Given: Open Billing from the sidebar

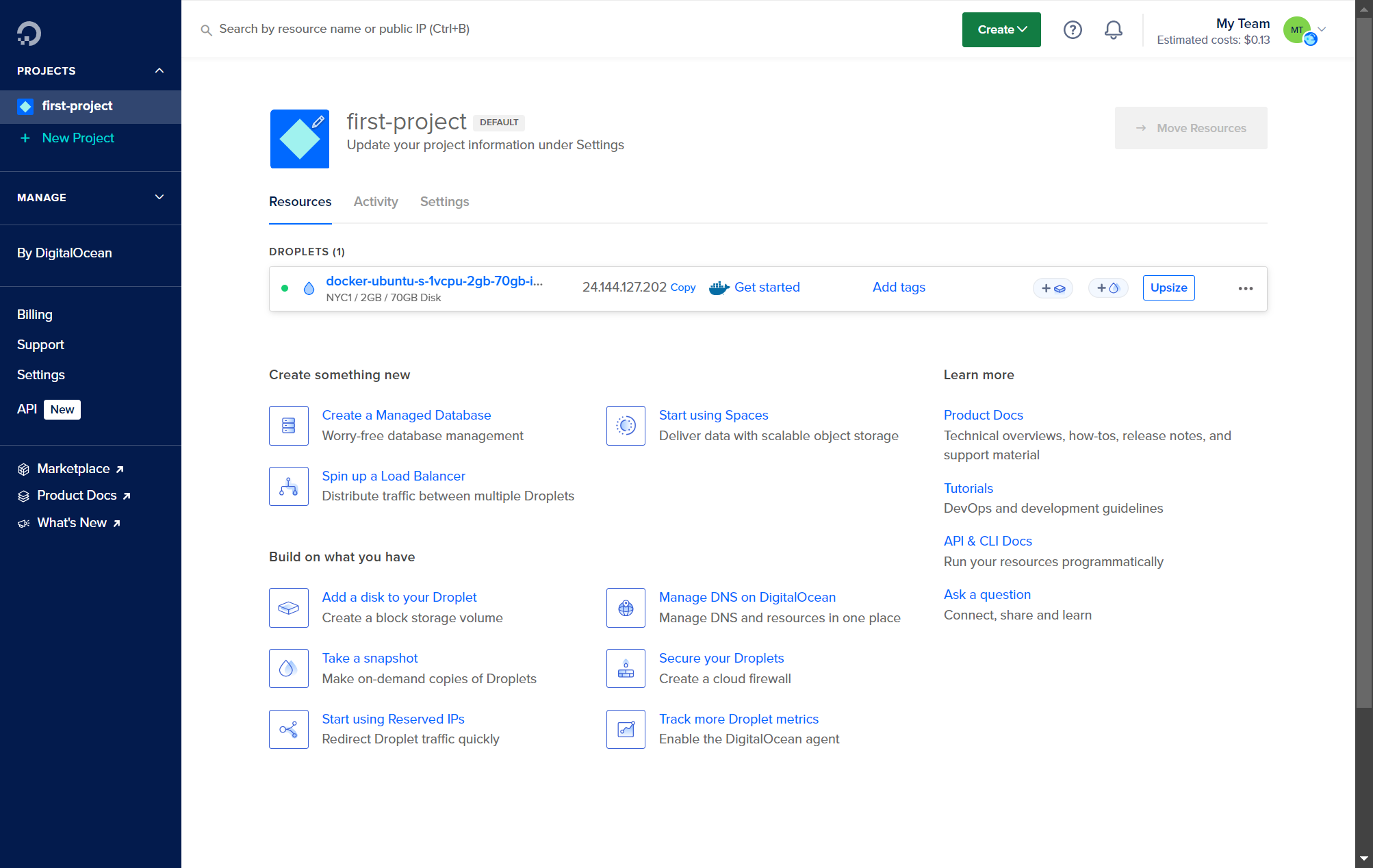Looking at the screenshot, I should (x=35, y=314).
